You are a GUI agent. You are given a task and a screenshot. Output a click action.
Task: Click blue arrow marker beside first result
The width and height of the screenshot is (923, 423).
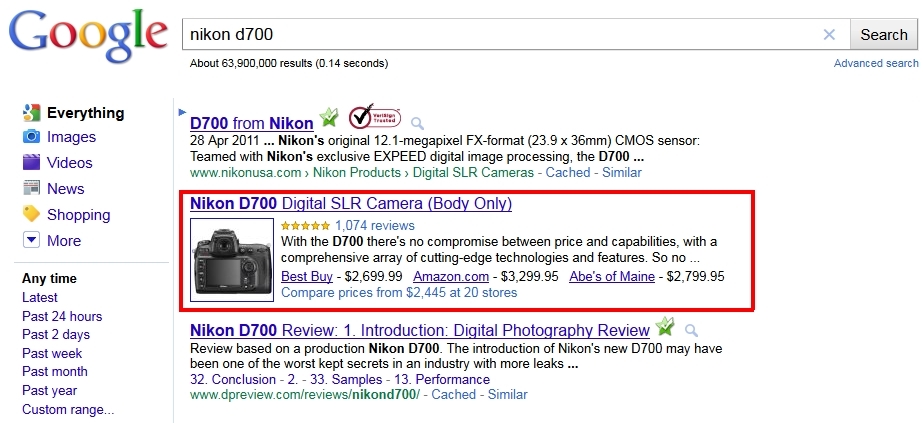click(x=182, y=112)
